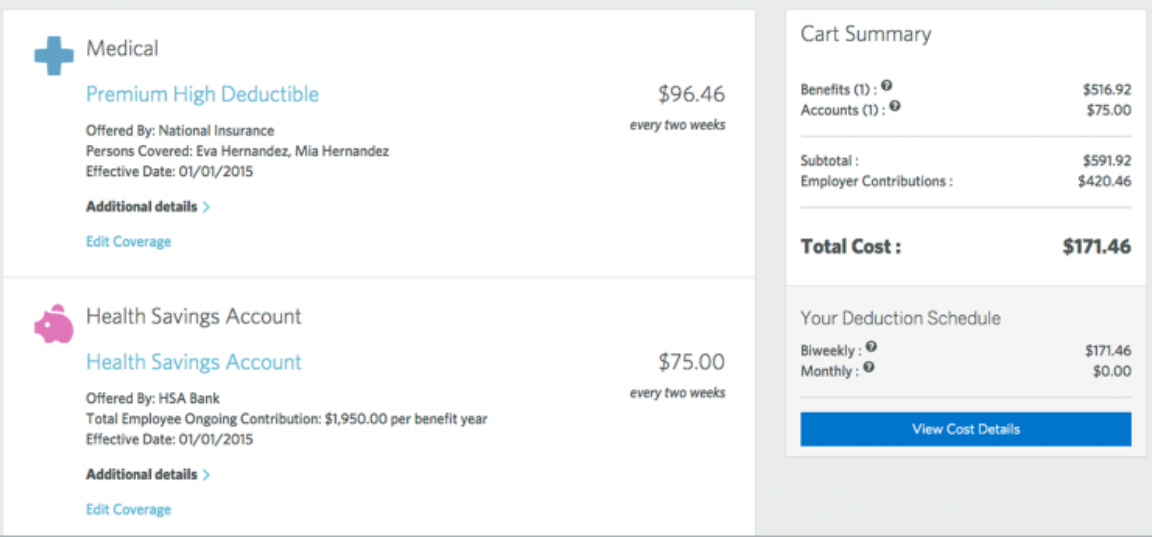The image size is (1152, 537).
Task: Edit Coverage for Health Savings Account
Action: (128, 510)
